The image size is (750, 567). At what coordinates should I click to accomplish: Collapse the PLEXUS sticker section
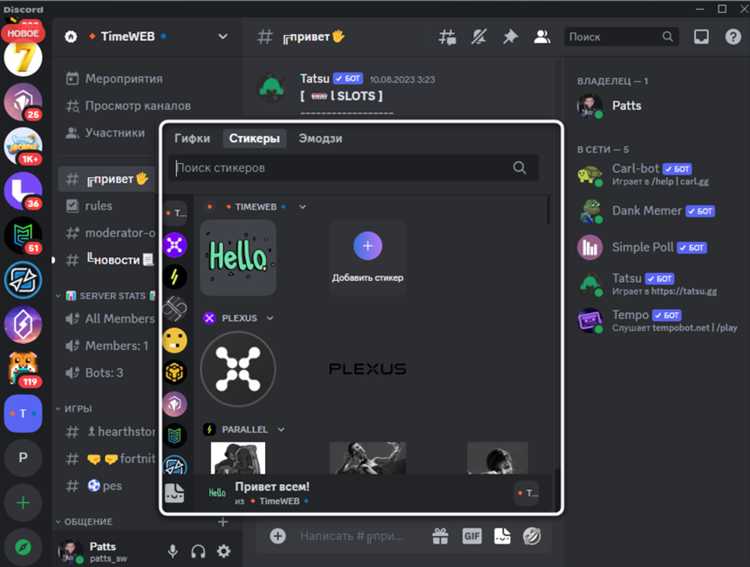270,318
